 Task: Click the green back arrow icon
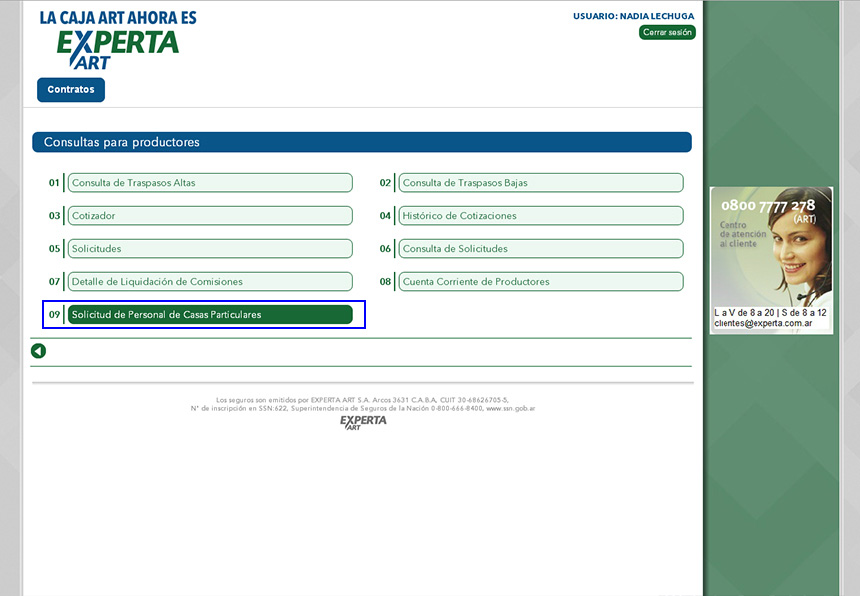tap(38, 351)
